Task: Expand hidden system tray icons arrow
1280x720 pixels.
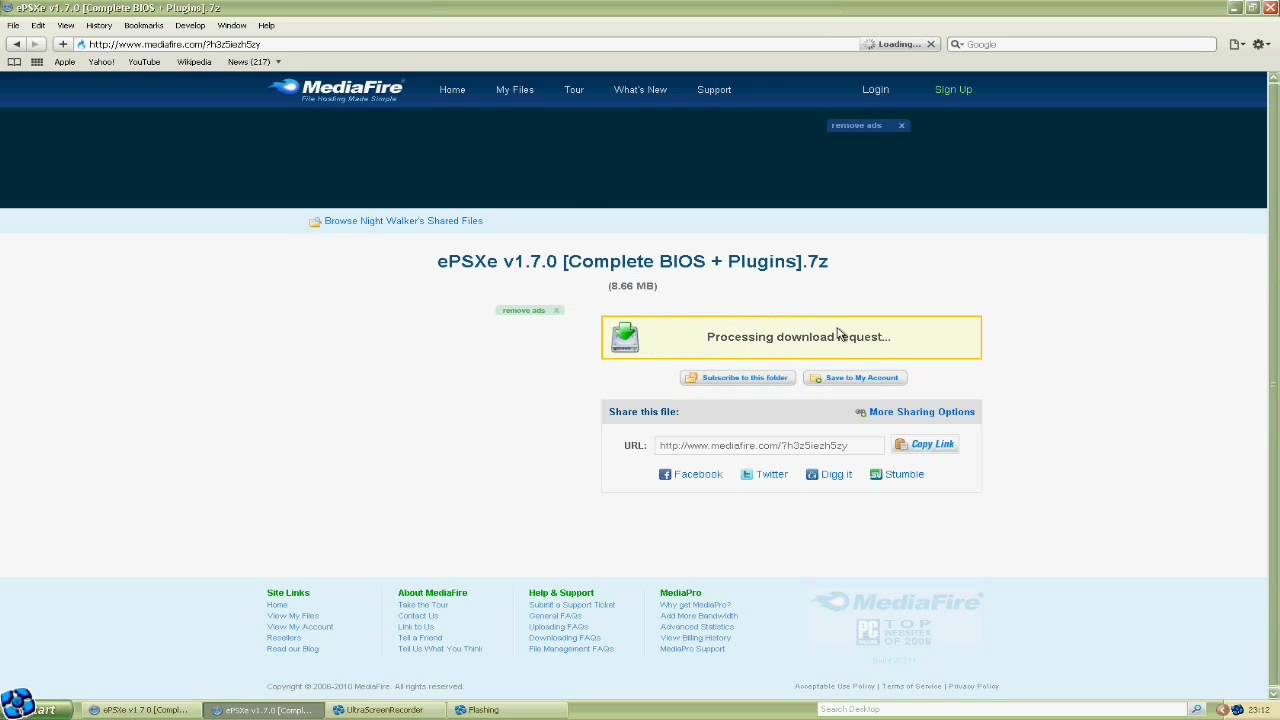Action: pyautogui.click(x=1222, y=710)
